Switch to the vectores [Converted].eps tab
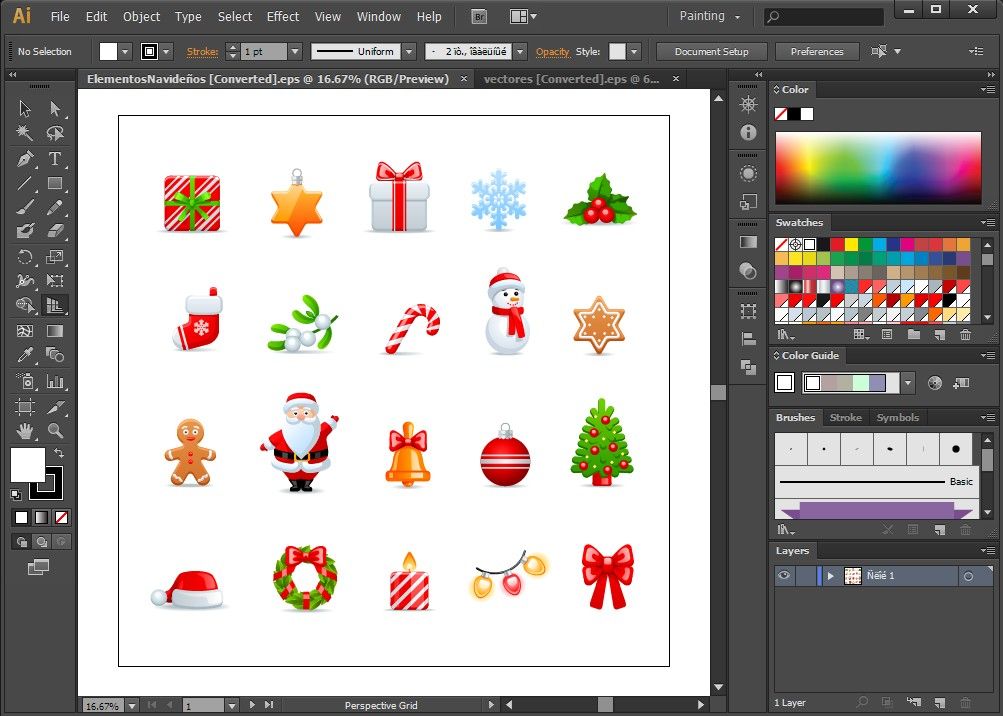The width and height of the screenshot is (1003, 716). point(571,79)
